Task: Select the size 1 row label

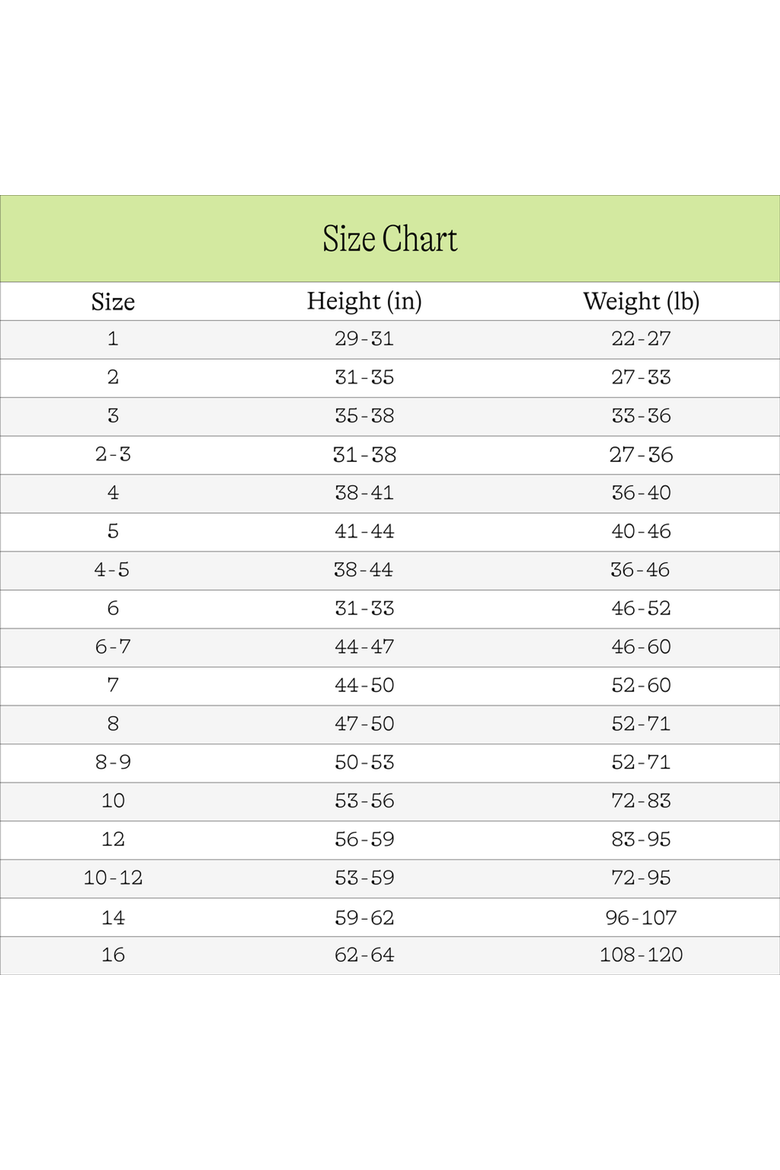Action: click(113, 339)
